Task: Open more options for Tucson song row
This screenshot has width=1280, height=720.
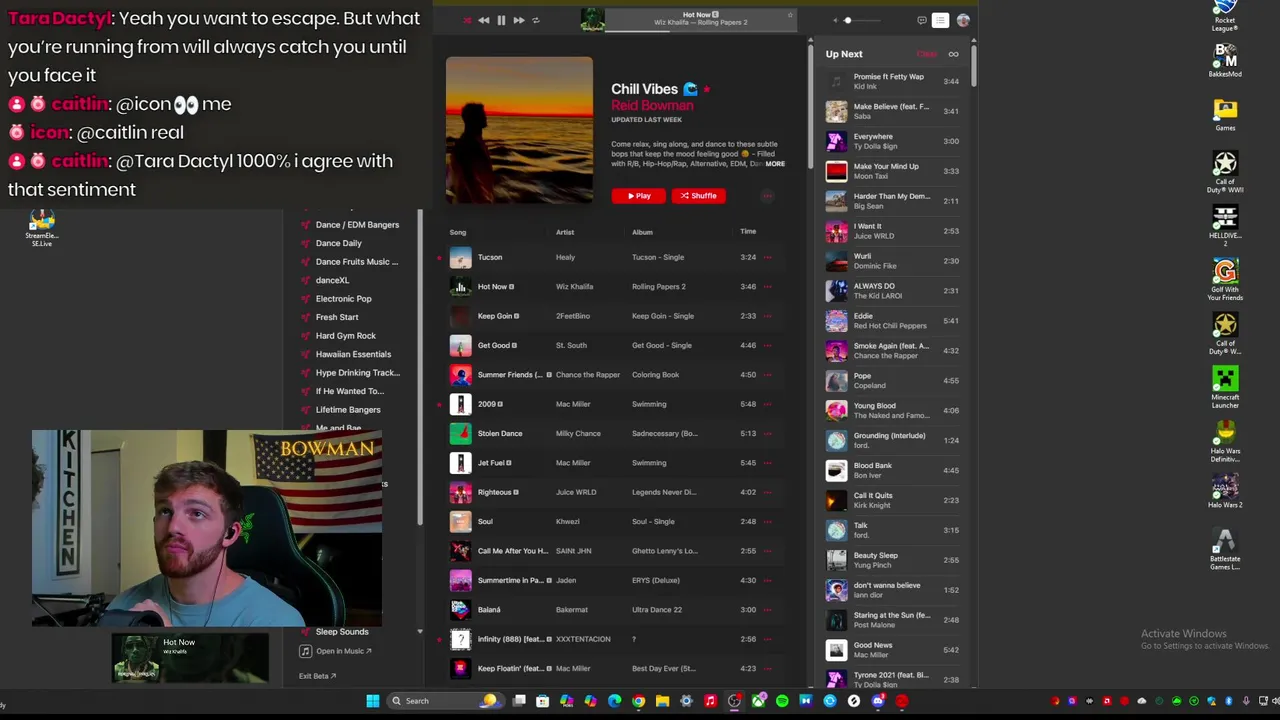Action: (x=768, y=258)
